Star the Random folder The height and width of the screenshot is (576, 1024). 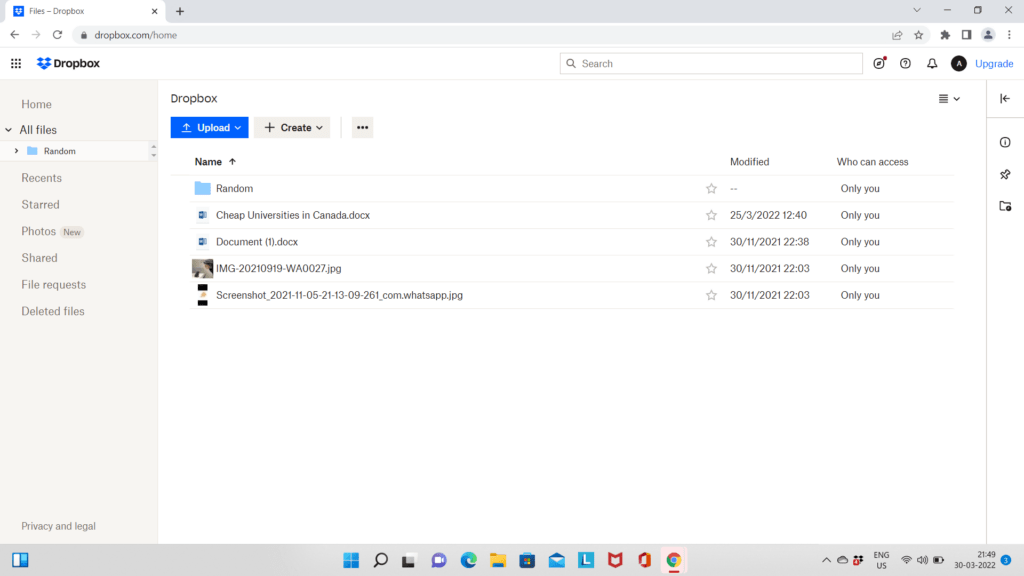pos(711,188)
